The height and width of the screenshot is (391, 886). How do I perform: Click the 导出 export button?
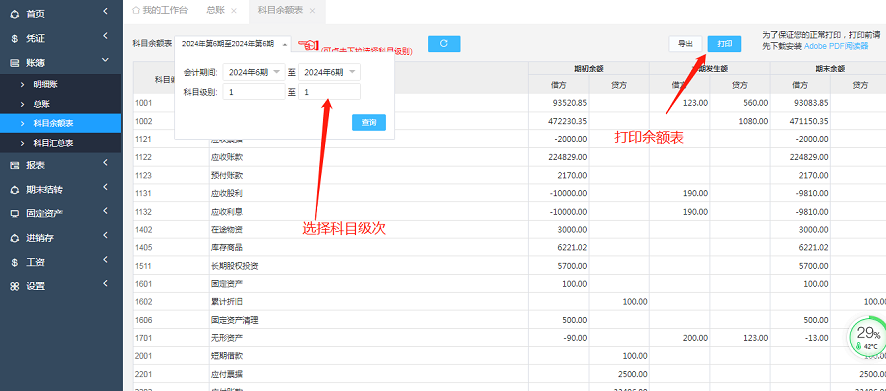click(x=685, y=44)
